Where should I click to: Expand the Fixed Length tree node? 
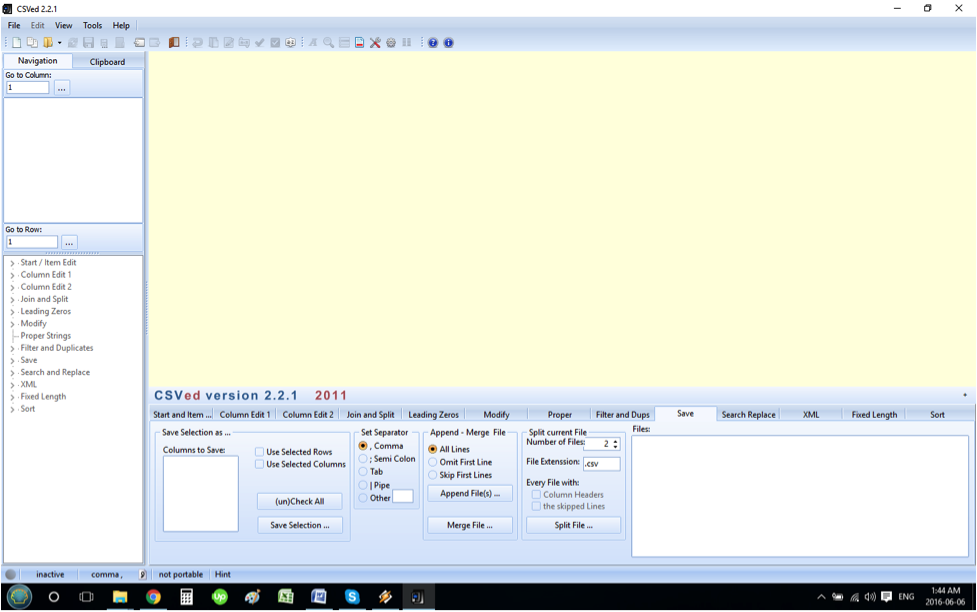coord(12,397)
